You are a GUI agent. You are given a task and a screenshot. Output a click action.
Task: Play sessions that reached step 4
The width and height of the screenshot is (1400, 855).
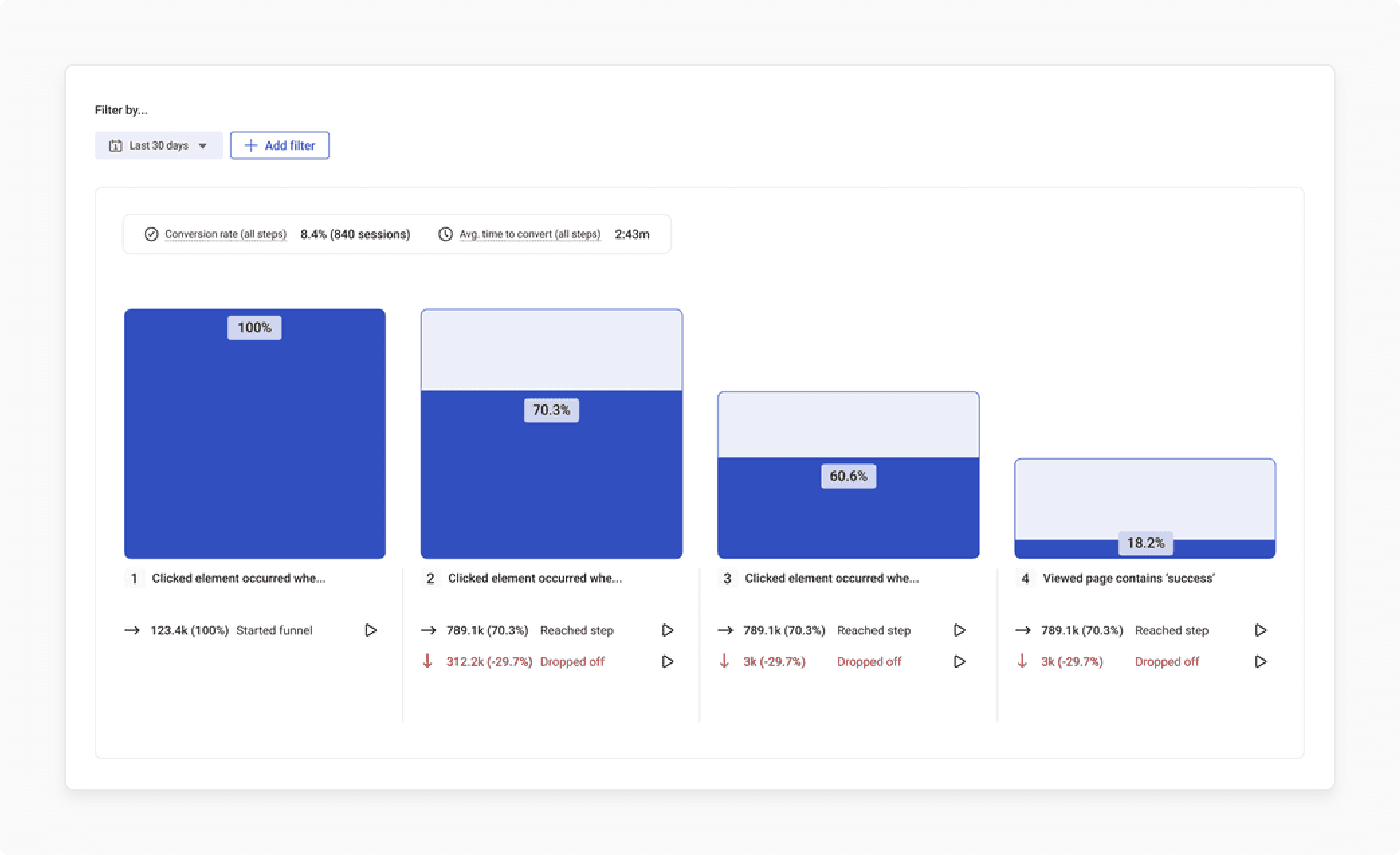pos(1260,630)
